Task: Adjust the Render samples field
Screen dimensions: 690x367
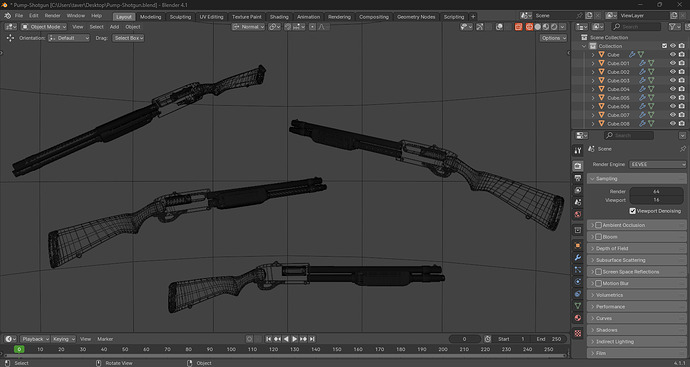Action: click(656, 191)
